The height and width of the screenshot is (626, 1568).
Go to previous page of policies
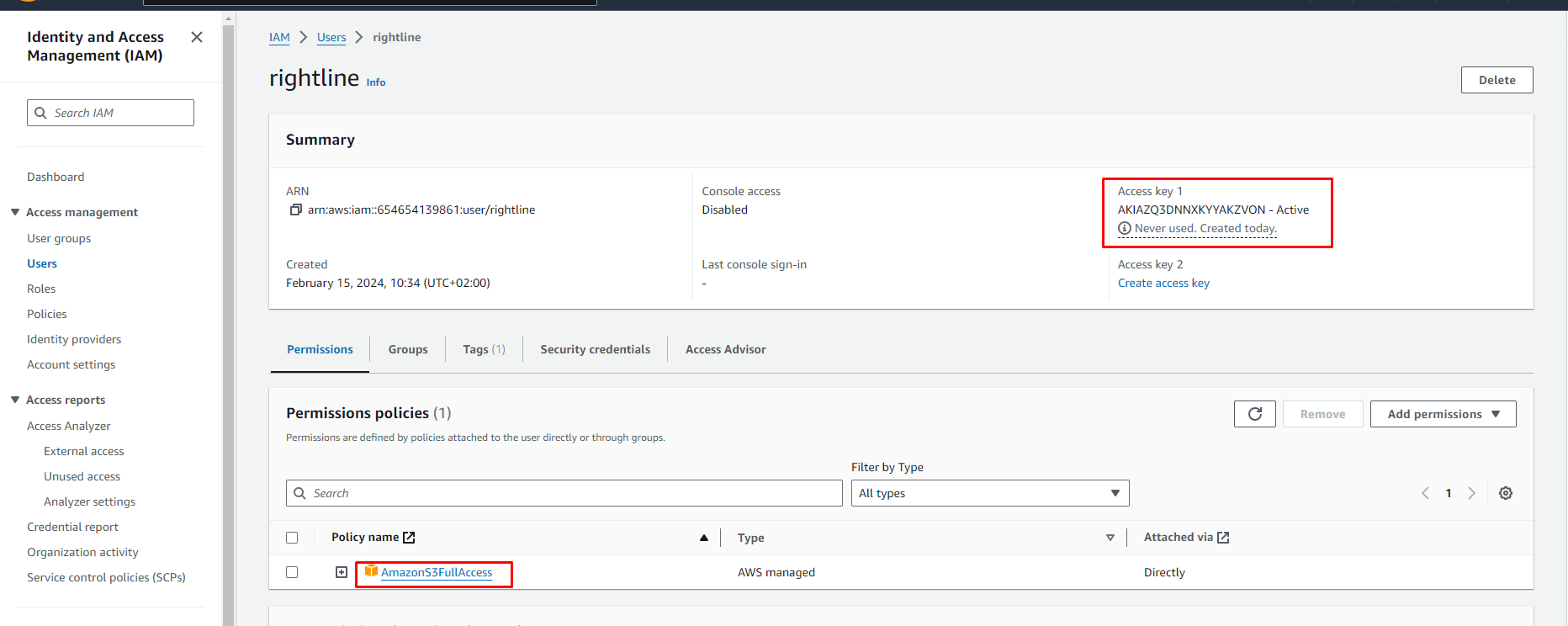(1425, 493)
